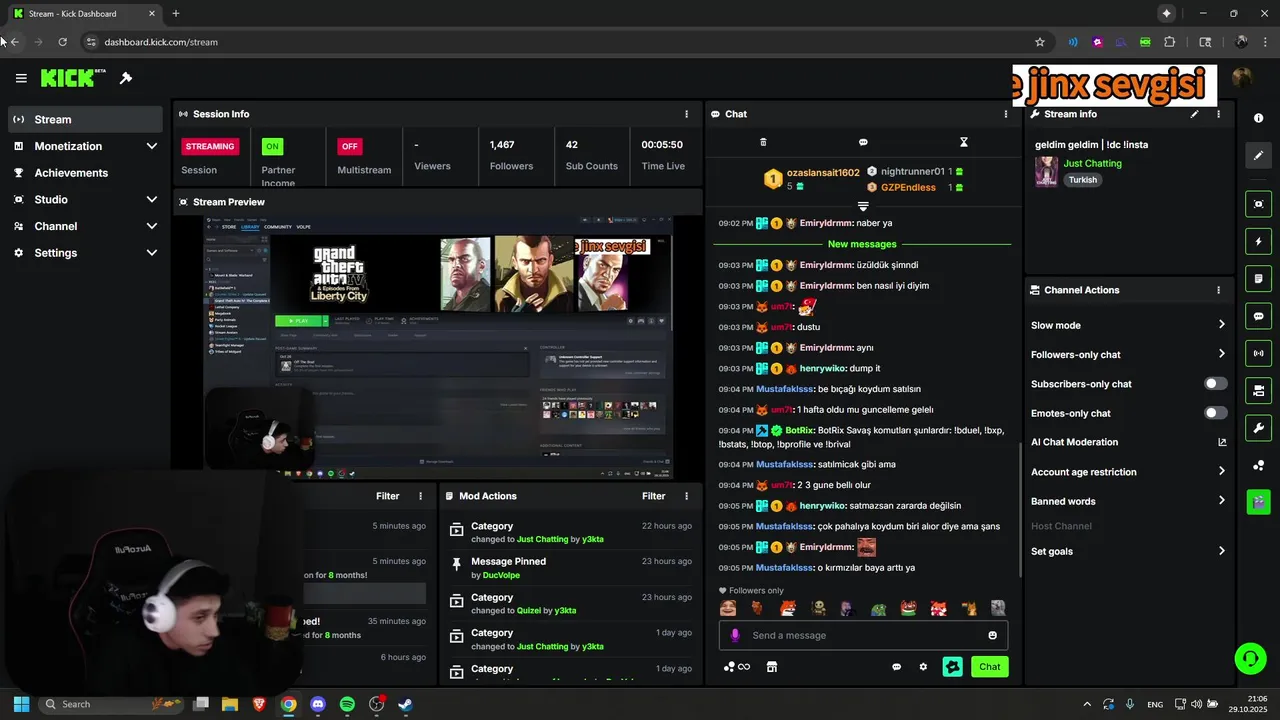Open emoji picker in message box
The image size is (1280, 720).
[992, 635]
